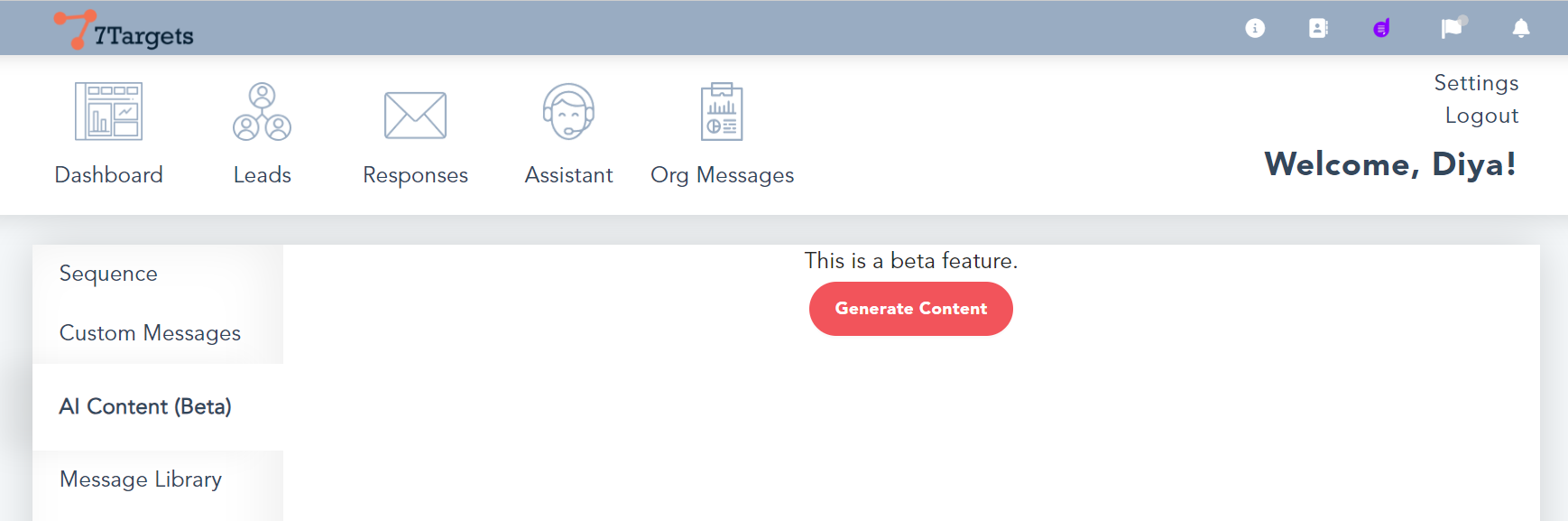The image size is (1568, 521).
Task: Click the info circle icon
Action: click(x=1255, y=28)
